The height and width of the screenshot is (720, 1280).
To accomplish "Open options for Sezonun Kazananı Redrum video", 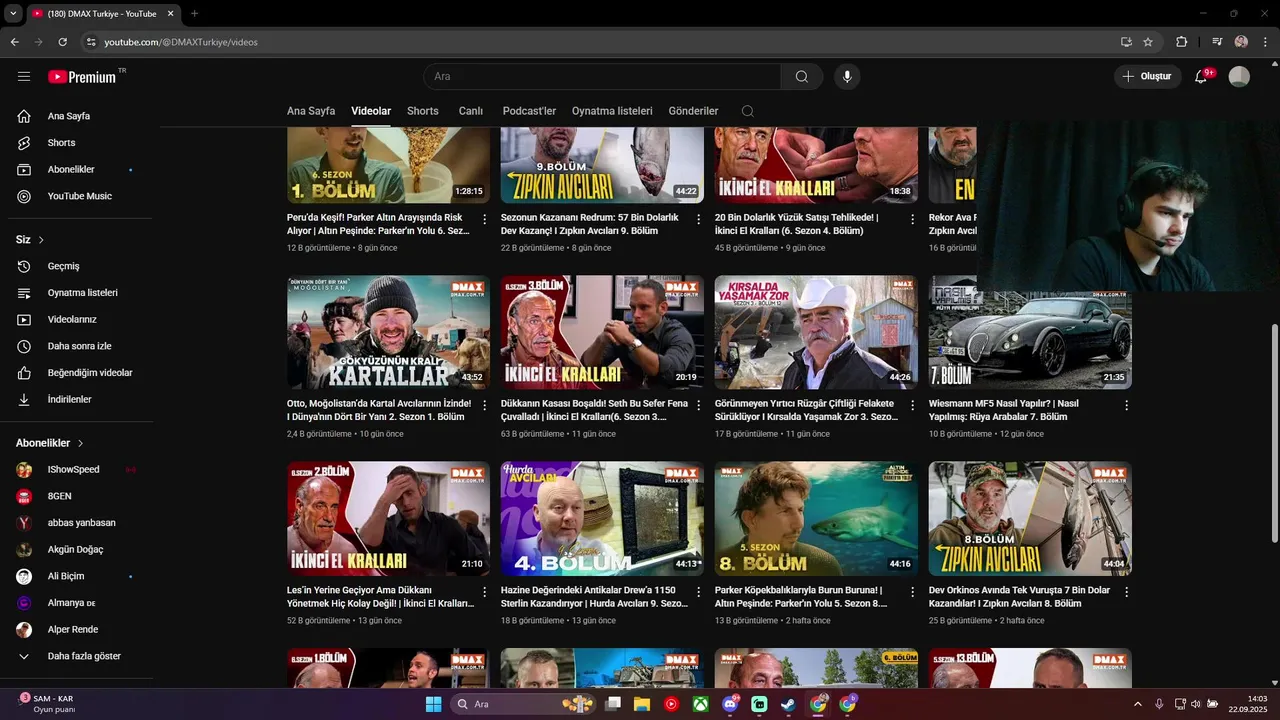I will pos(699,219).
